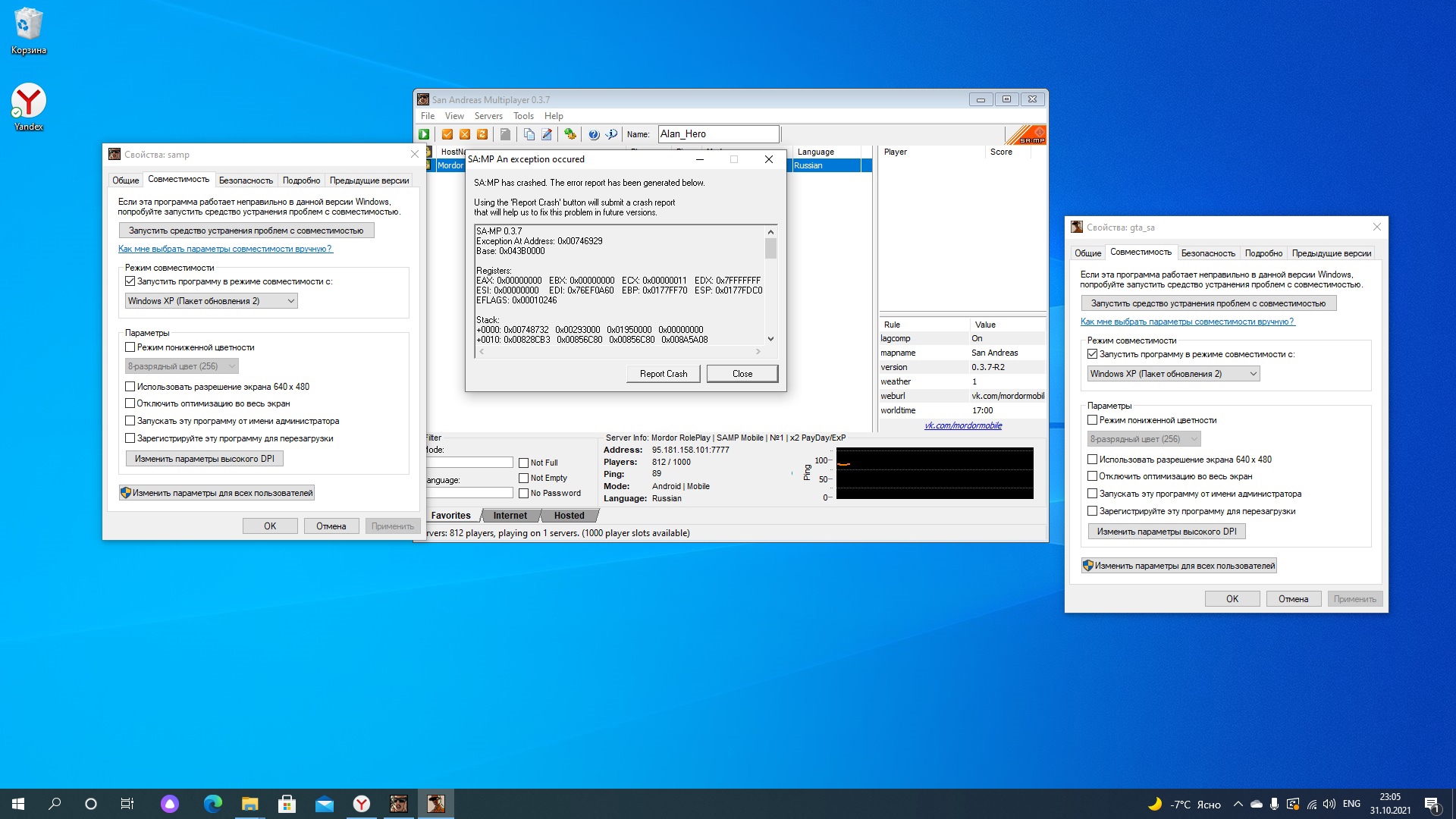The image size is (1456, 819).
Task: Open the Servers menu
Action: pos(488,116)
